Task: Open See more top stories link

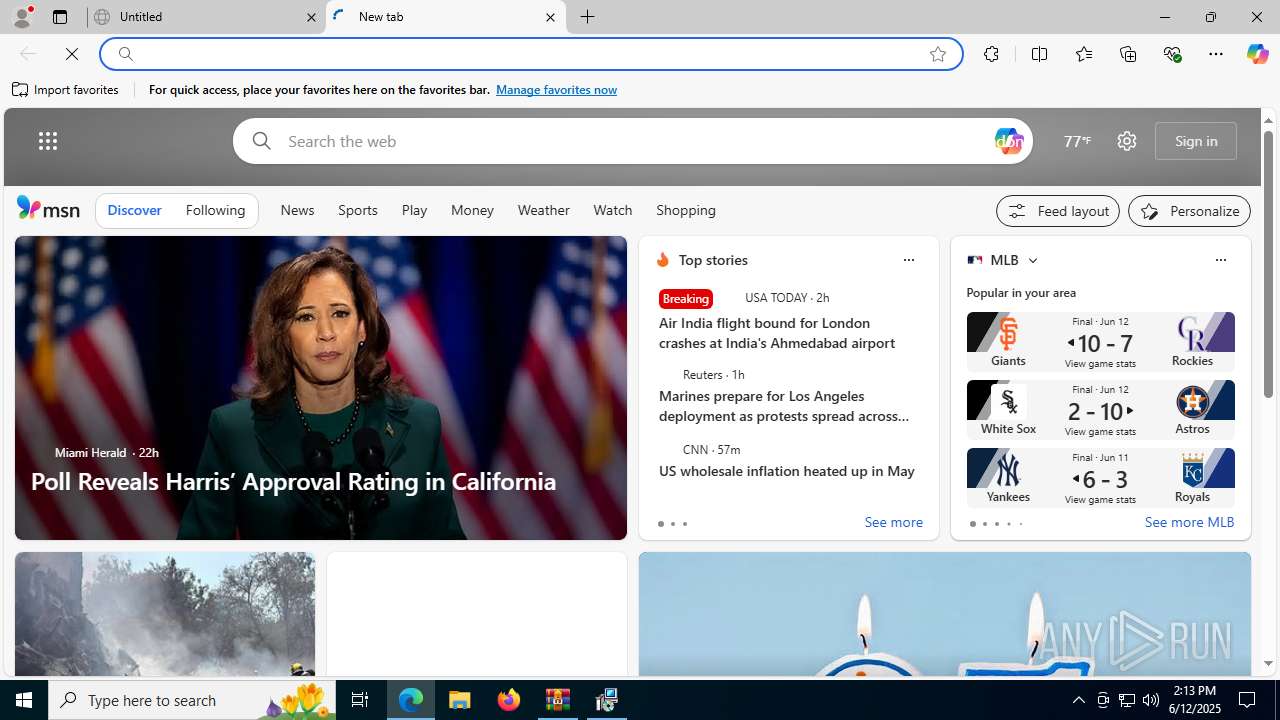Action: (893, 522)
